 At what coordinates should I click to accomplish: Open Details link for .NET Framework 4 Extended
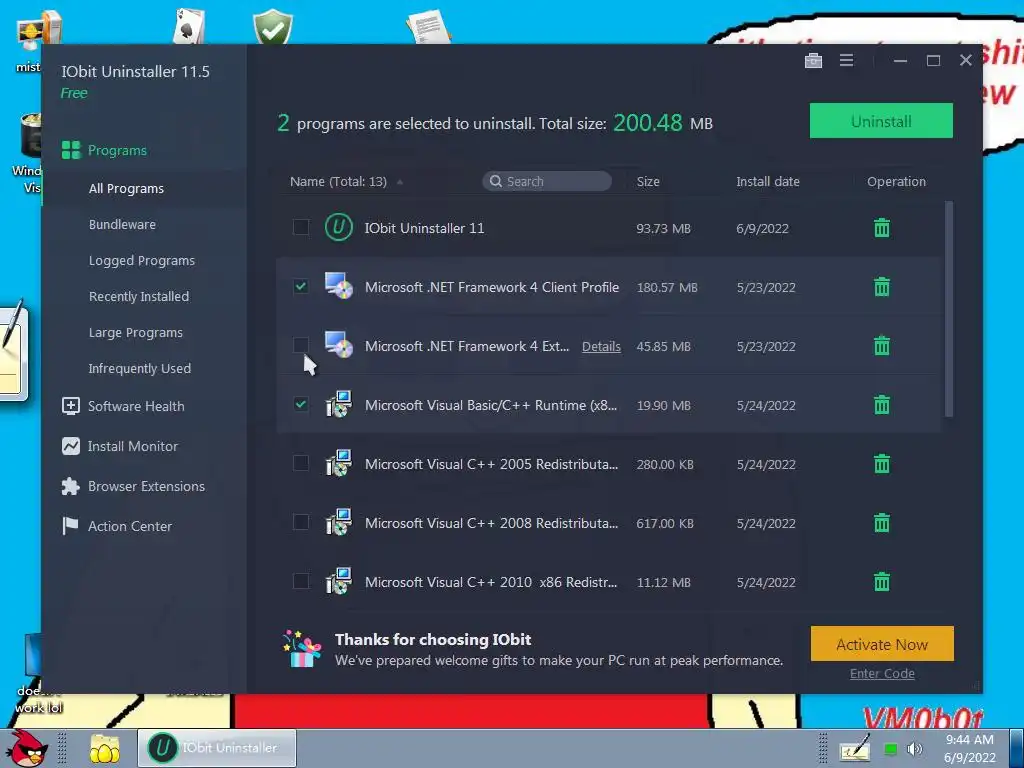[x=601, y=346]
